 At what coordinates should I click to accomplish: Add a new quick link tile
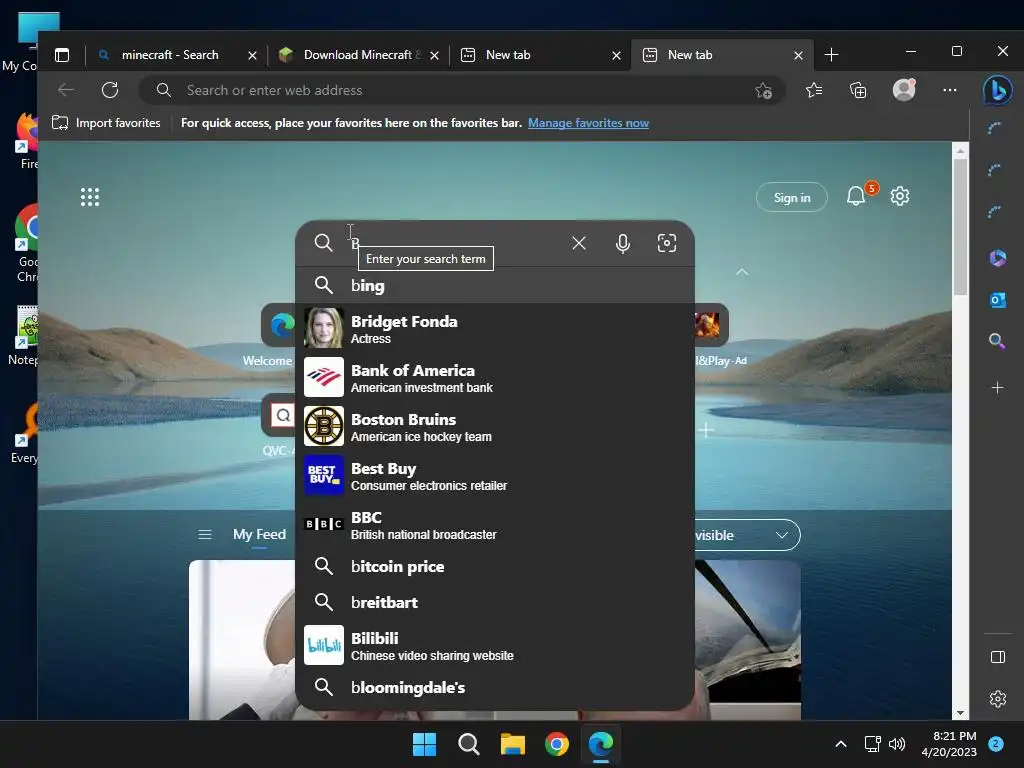(706, 430)
